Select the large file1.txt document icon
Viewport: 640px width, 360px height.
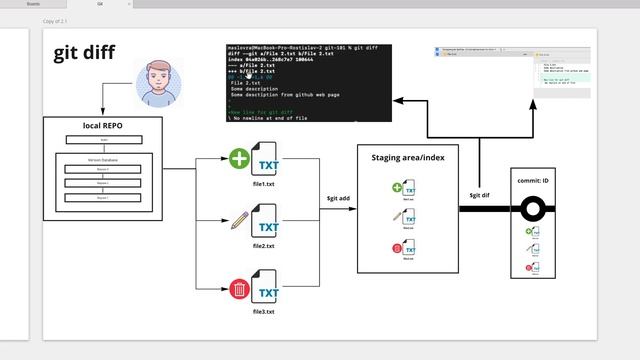coord(264,159)
